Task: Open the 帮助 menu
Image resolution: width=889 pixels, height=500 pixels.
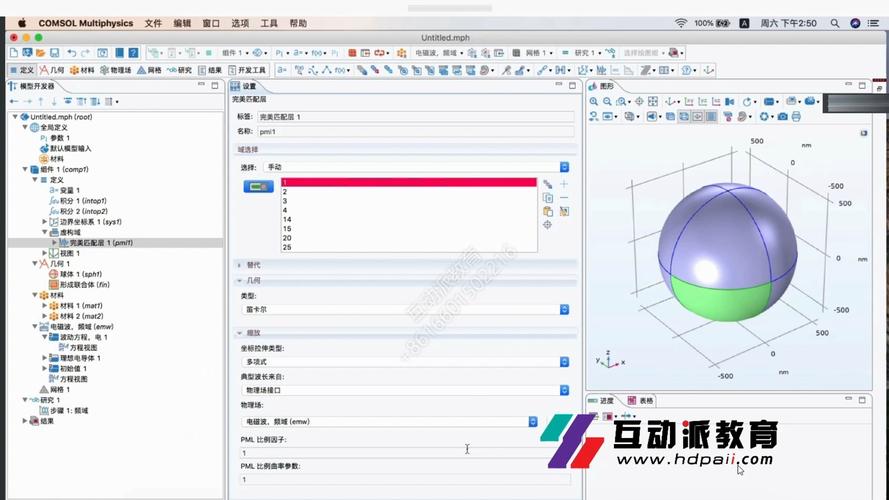Action: pyautogui.click(x=298, y=23)
